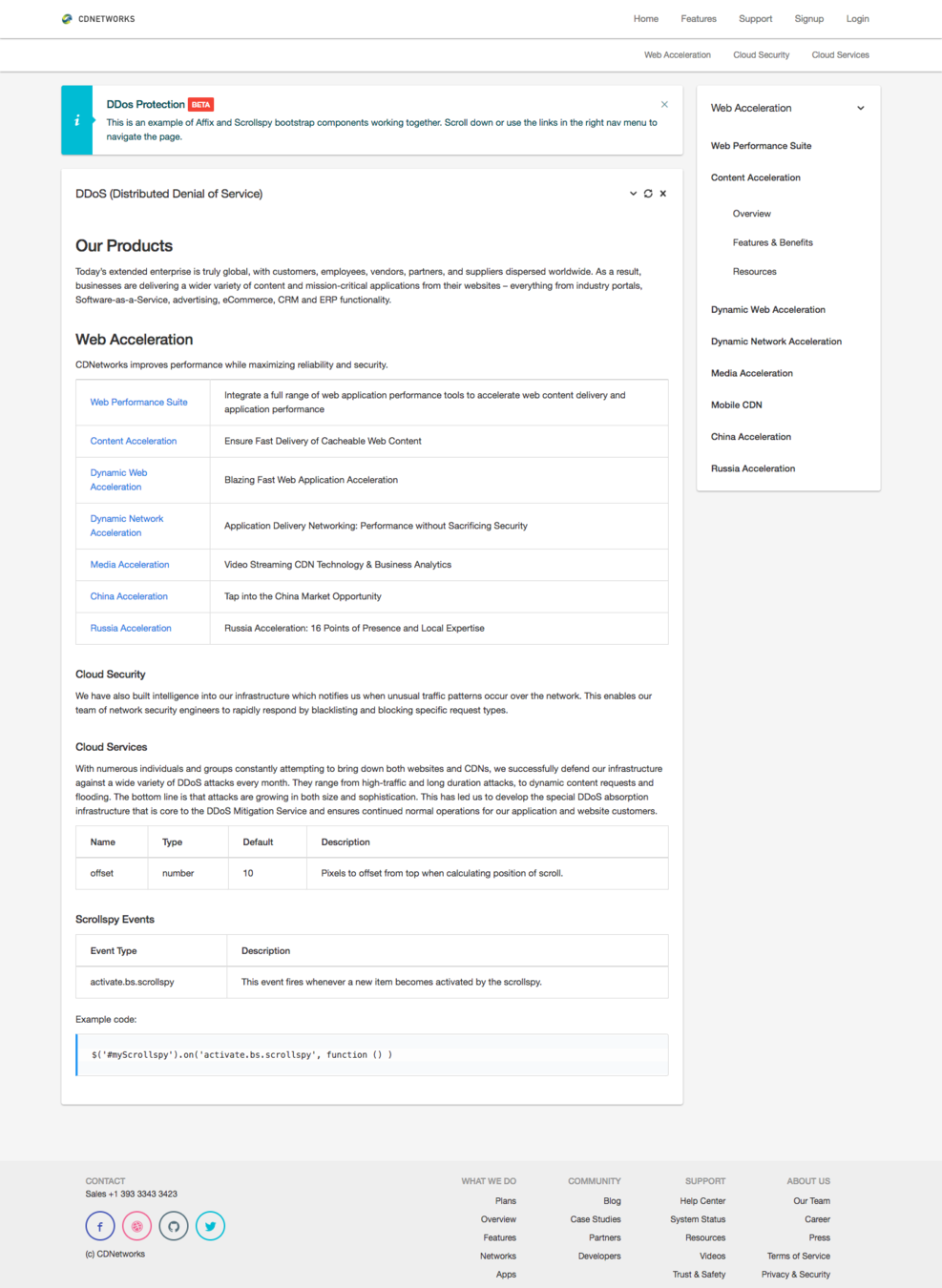Open the Dribbble social icon

click(x=136, y=1226)
